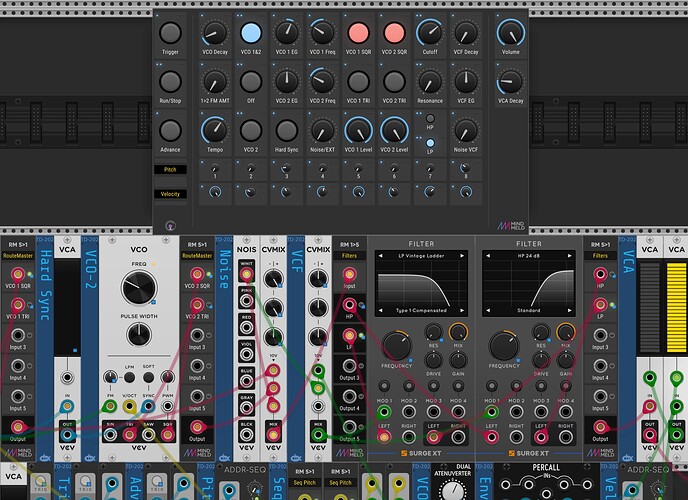Click the MindMeld logo on the PatchMaster panel

point(511,225)
